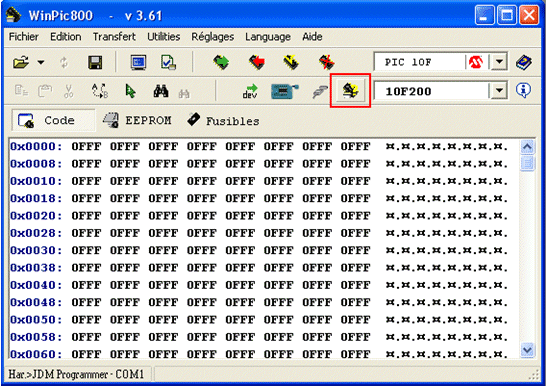Click the scrollbar up arrow in hex view

(527, 147)
